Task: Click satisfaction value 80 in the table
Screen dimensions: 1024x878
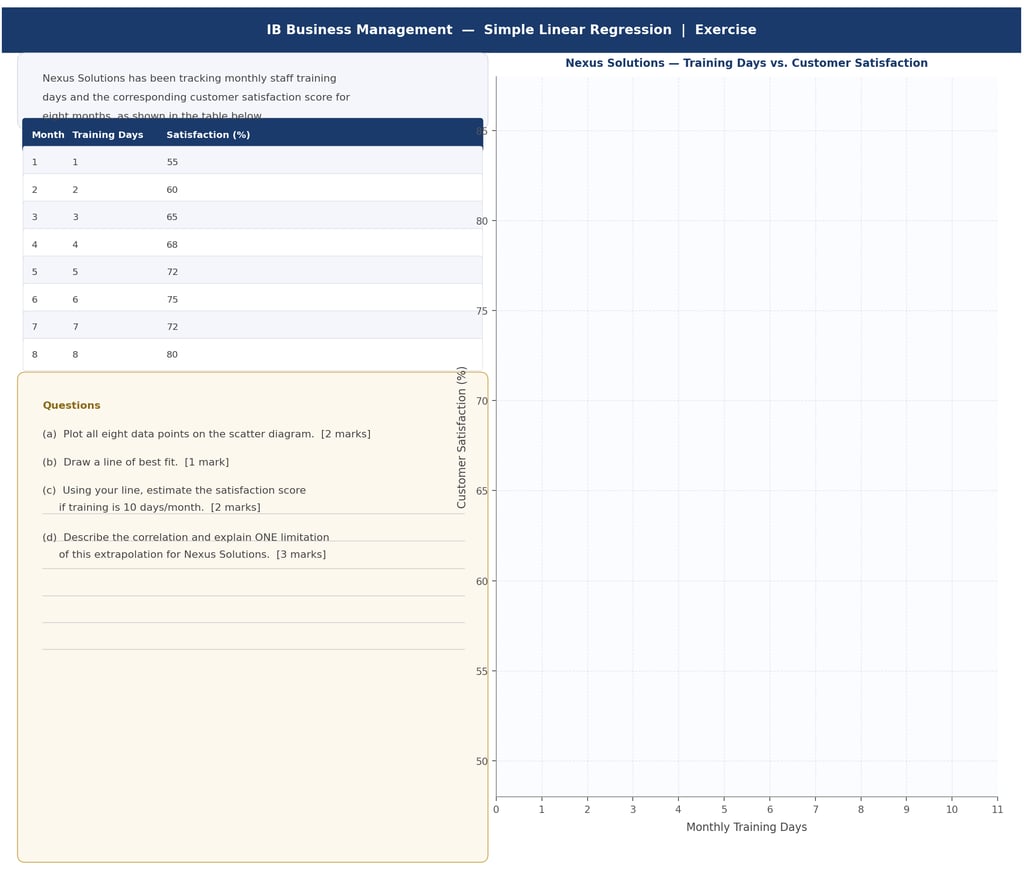Action: pos(172,354)
